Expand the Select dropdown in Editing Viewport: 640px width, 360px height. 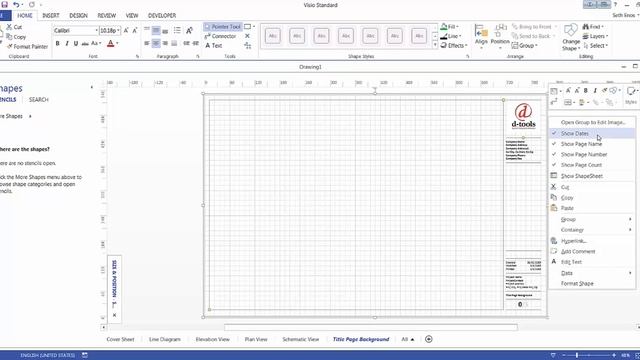click(595, 46)
